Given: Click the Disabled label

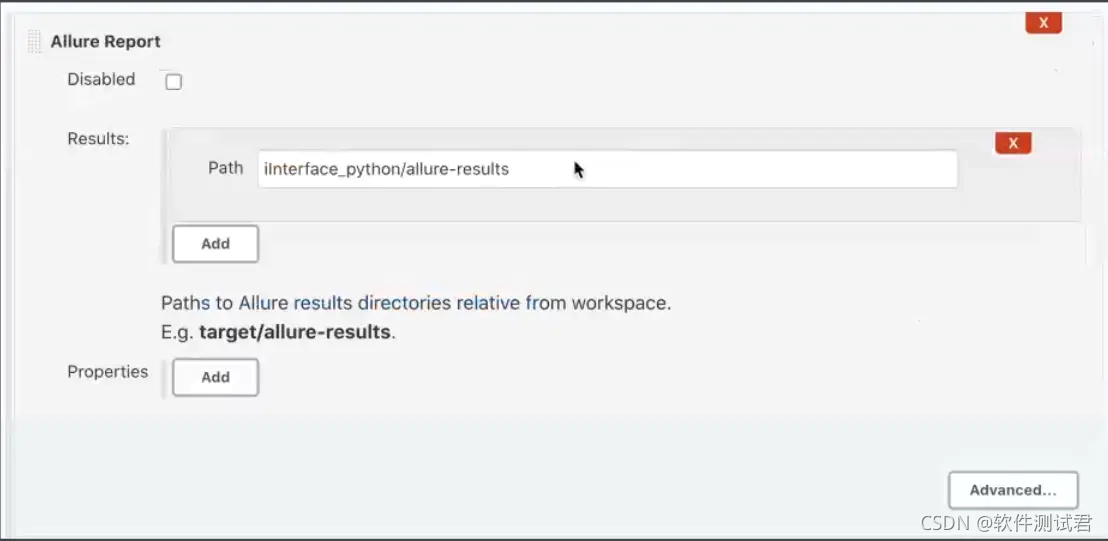Looking at the screenshot, I should coord(101,79).
